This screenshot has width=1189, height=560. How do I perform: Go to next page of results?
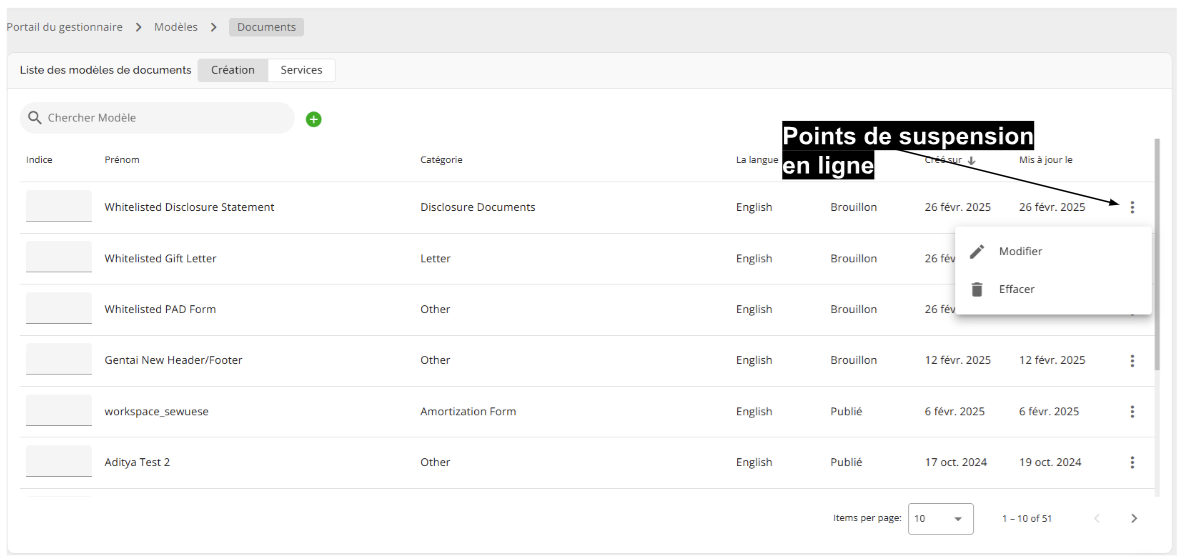click(x=1134, y=518)
